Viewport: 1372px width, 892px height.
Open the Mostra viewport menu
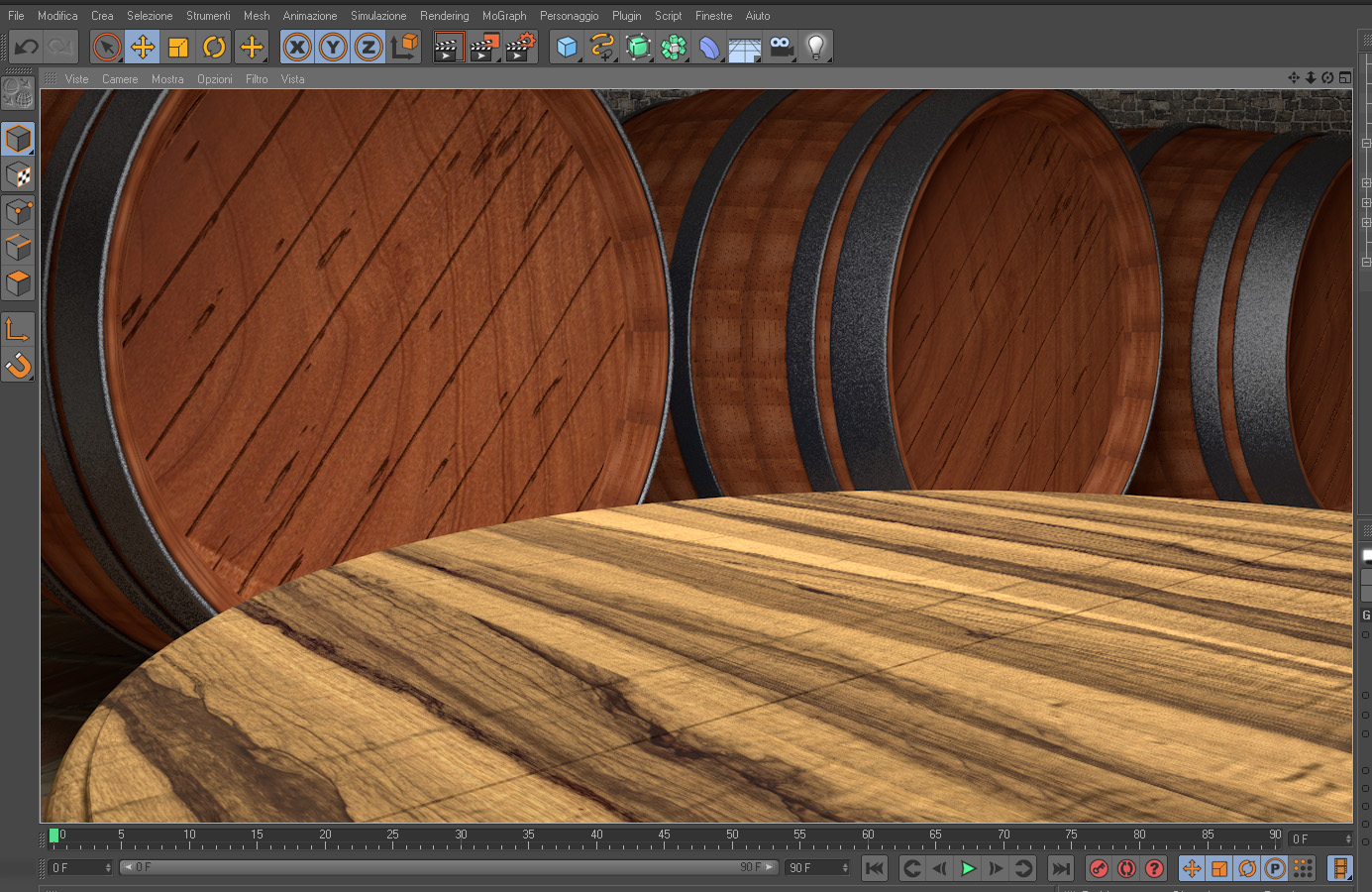(x=167, y=79)
